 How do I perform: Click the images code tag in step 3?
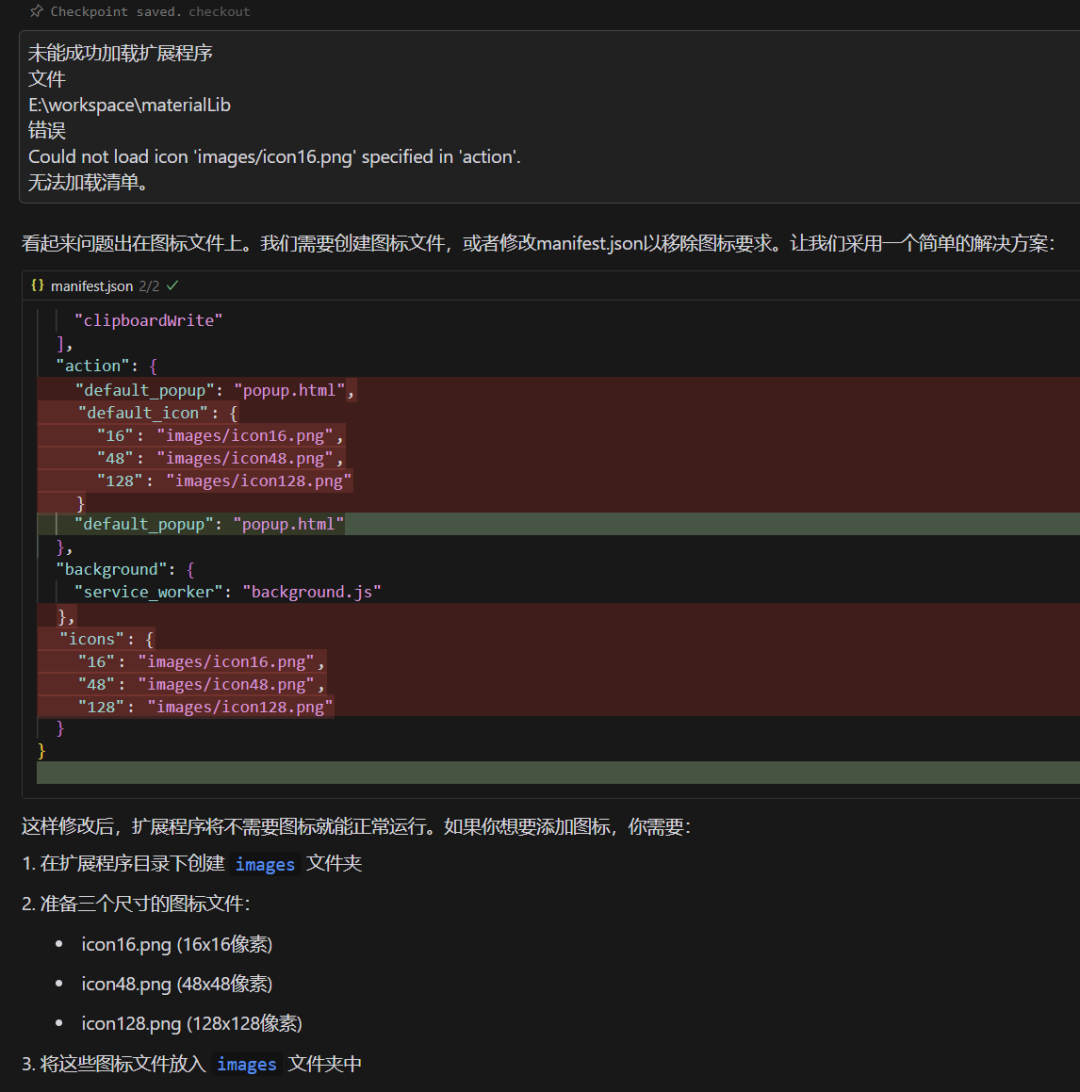(246, 1064)
